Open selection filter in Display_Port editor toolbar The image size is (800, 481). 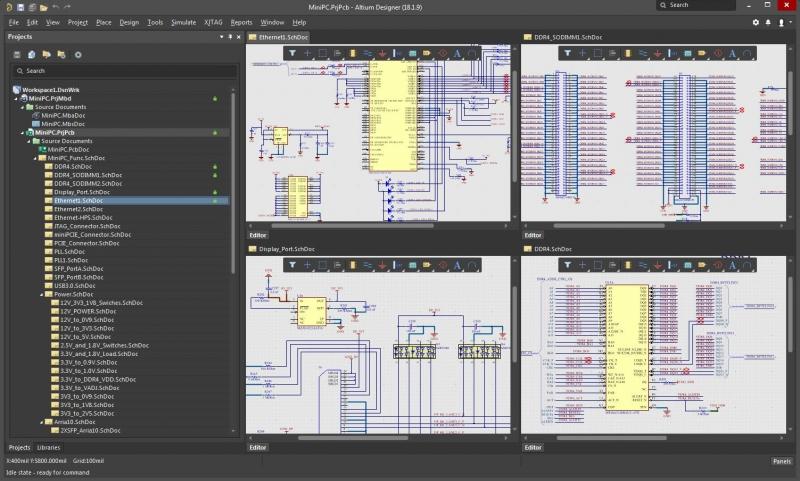[292, 265]
